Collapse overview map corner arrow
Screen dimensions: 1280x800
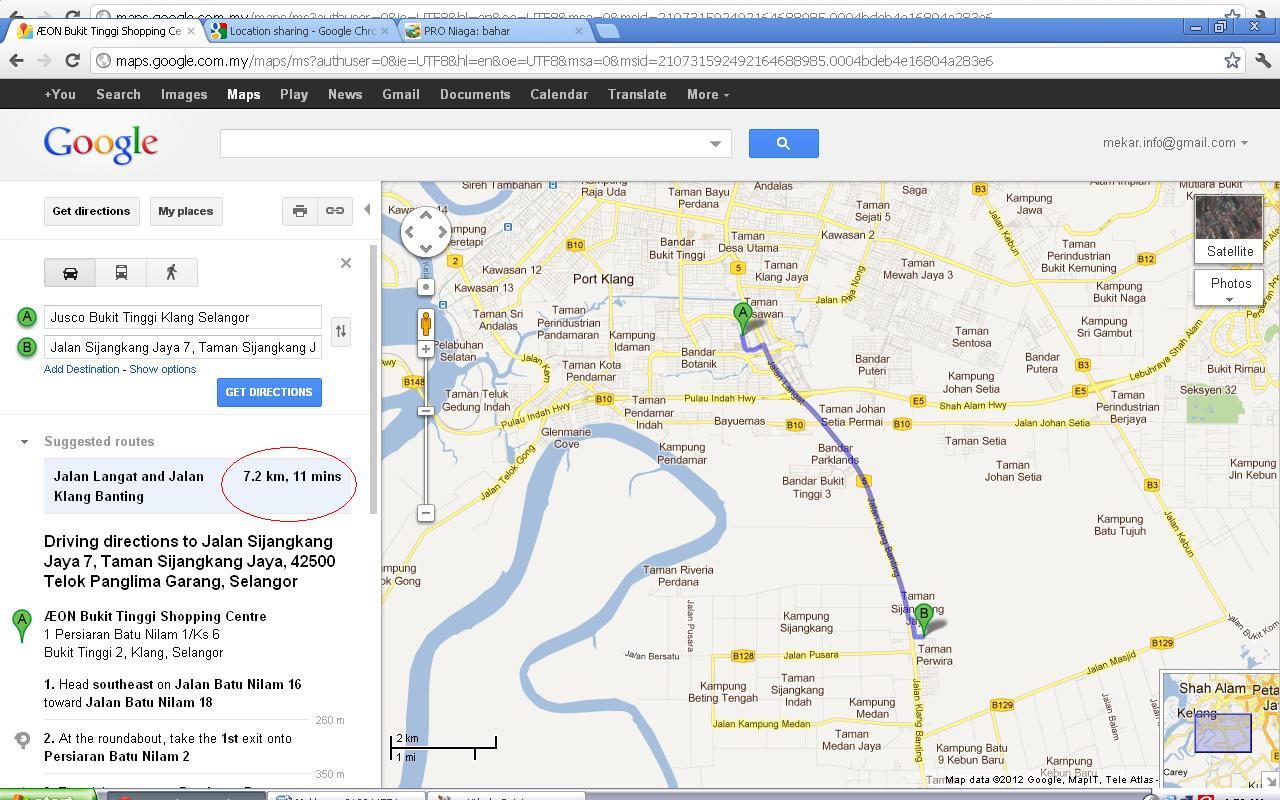point(1271,780)
